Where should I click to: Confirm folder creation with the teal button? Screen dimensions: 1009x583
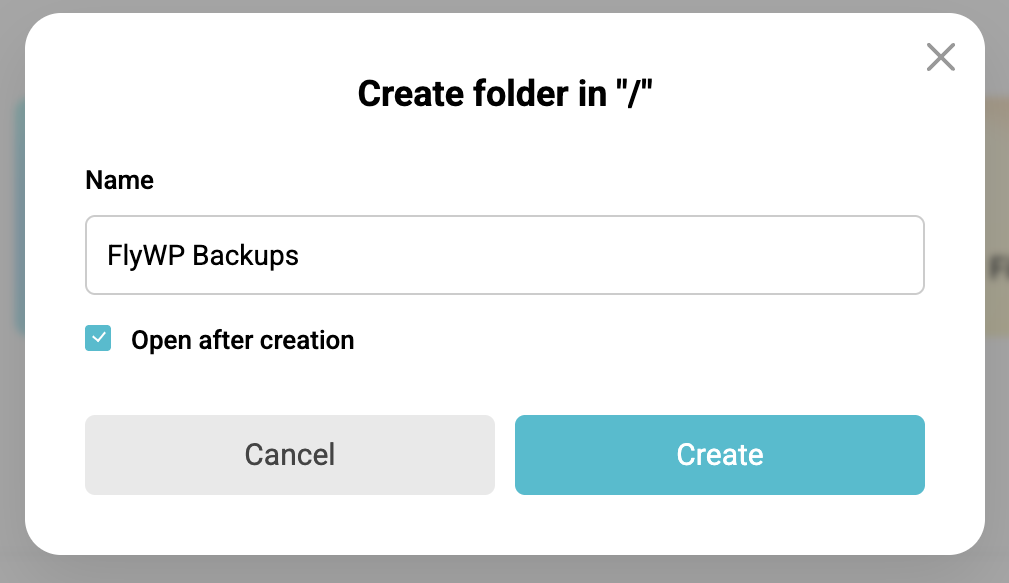[719, 455]
